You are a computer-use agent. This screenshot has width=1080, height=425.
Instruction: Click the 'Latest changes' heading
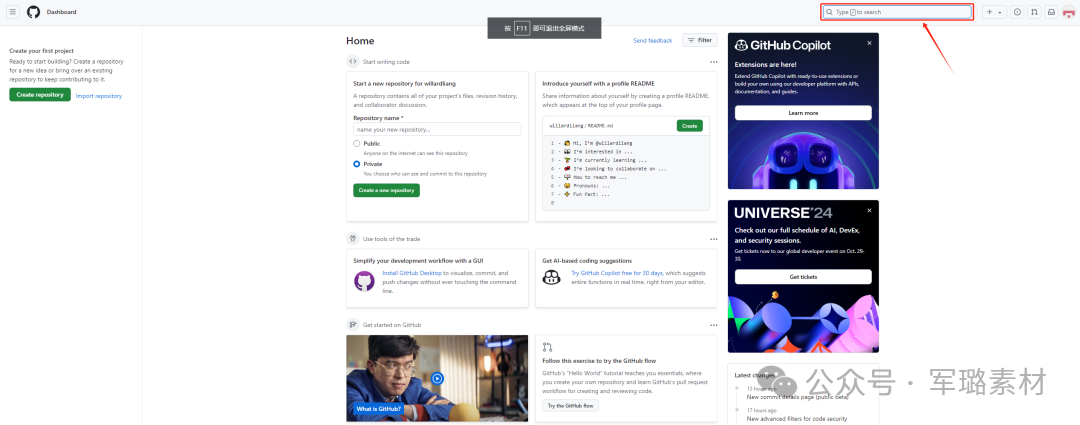753,375
